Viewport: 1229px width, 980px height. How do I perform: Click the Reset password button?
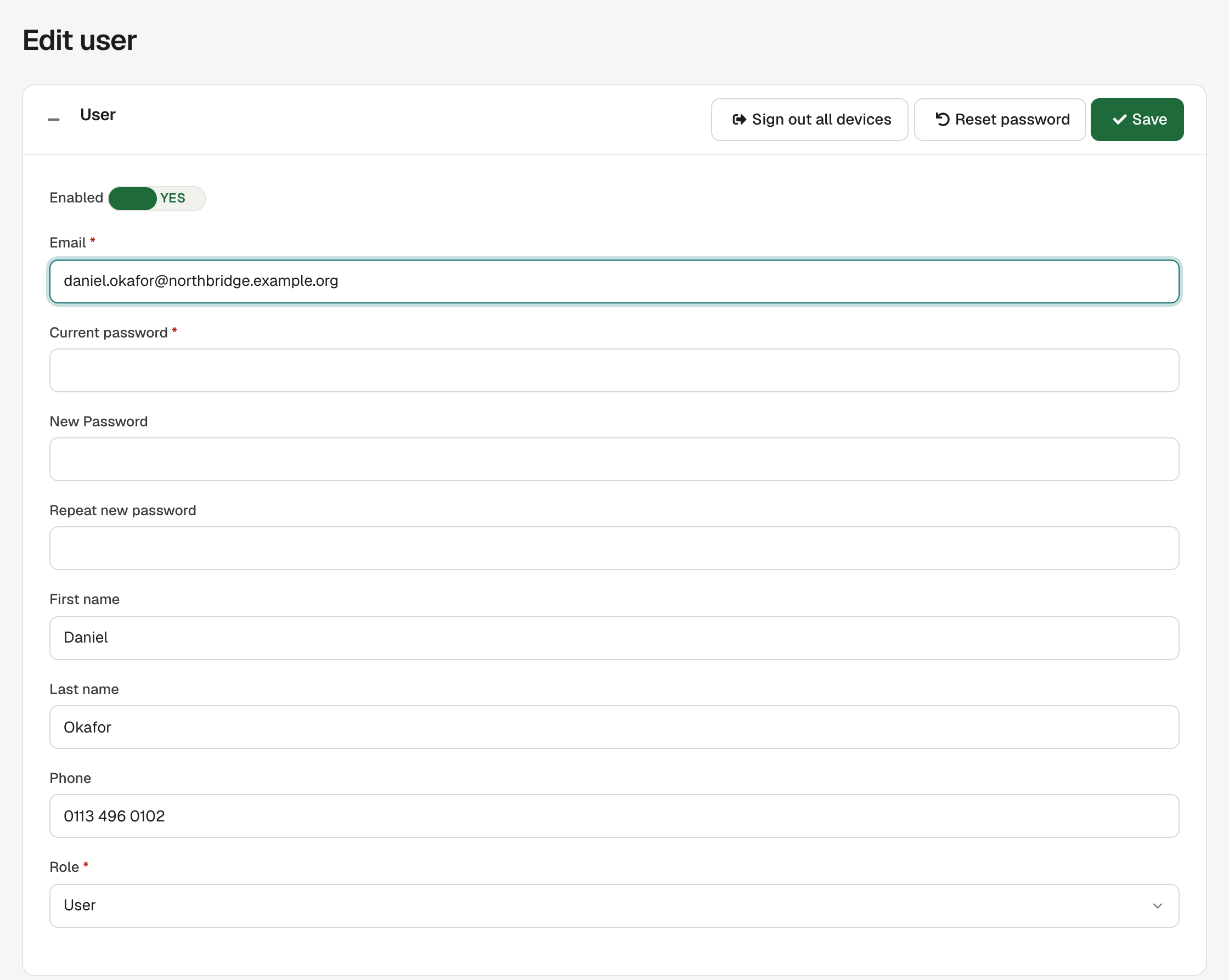click(x=1000, y=119)
